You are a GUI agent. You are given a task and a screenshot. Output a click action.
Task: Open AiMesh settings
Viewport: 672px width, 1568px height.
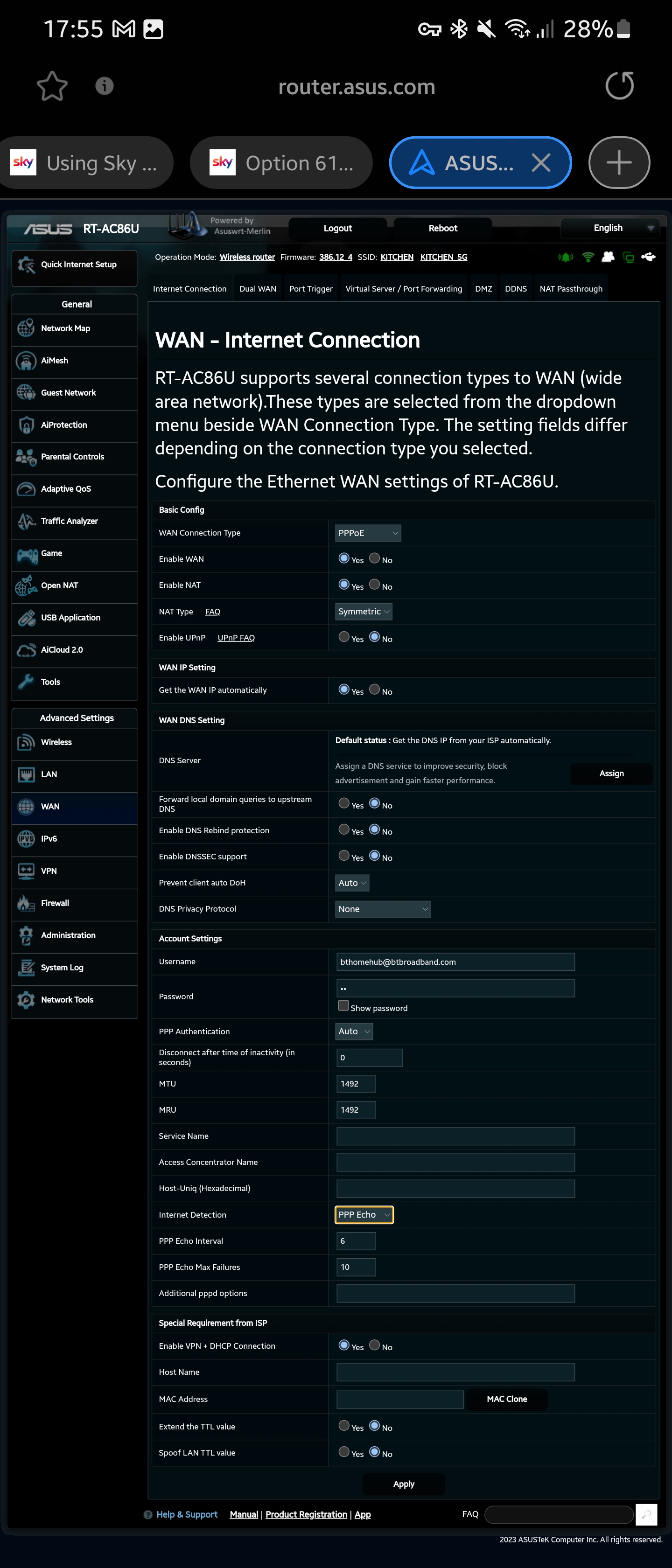[x=74, y=361]
